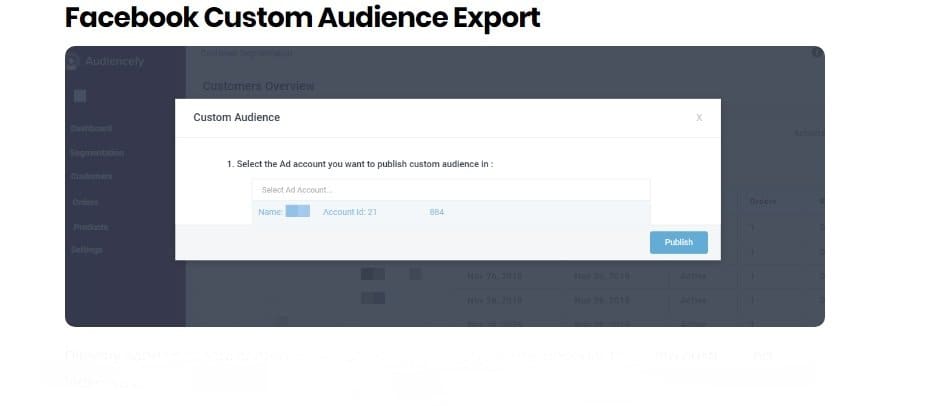Navigate to Products in the sidebar

(90, 227)
